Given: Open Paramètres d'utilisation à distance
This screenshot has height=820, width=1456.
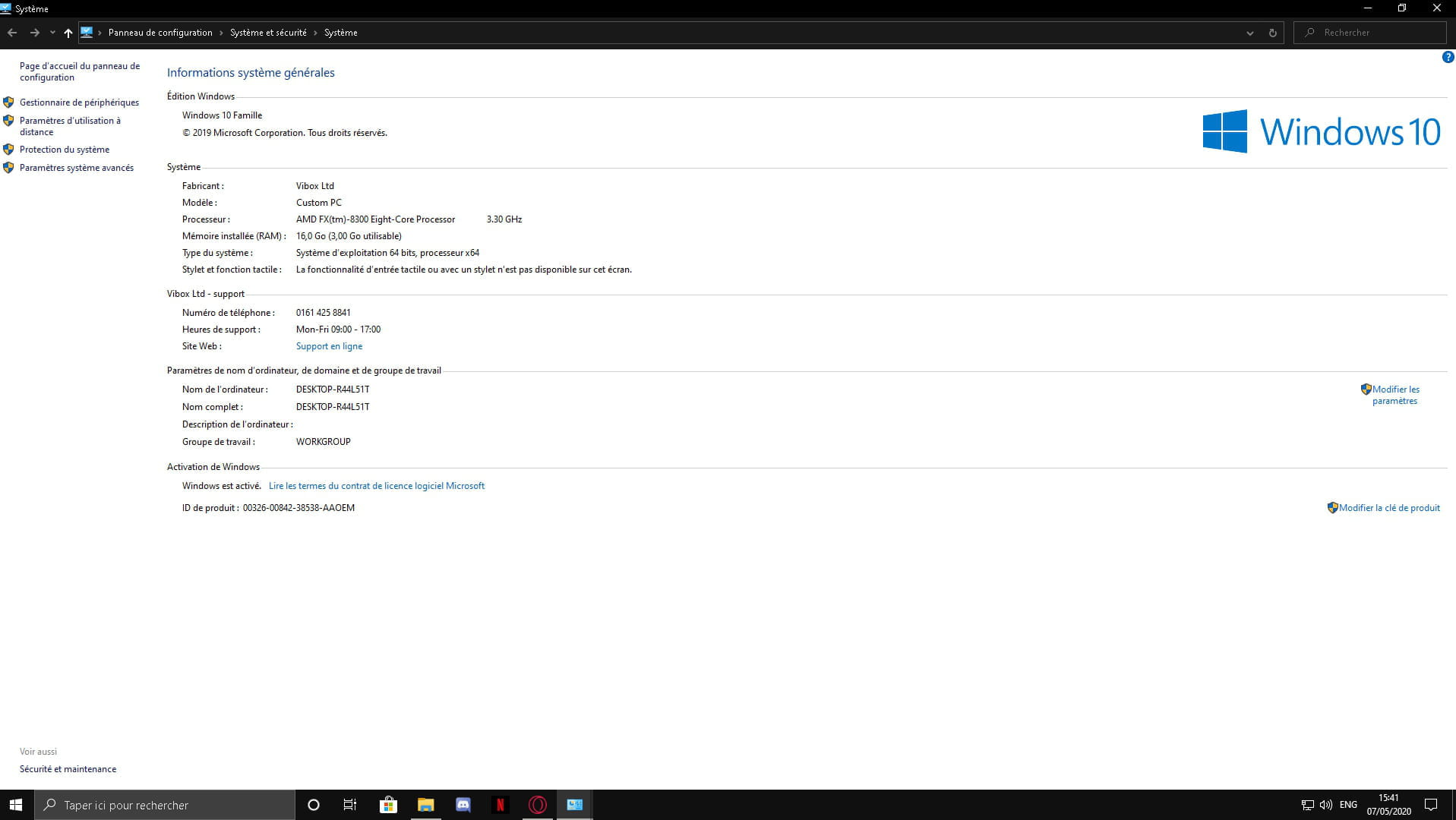Looking at the screenshot, I should (x=70, y=126).
